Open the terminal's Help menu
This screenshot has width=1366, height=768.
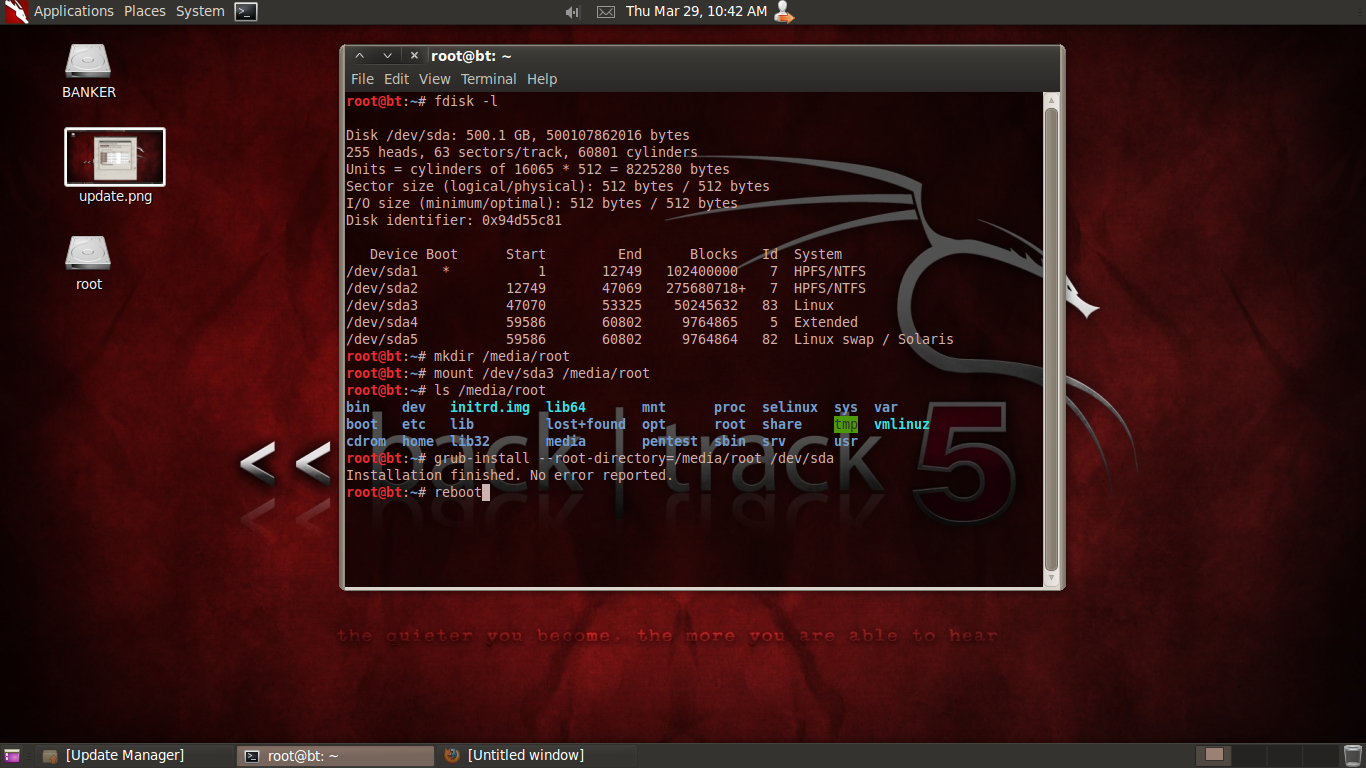point(542,79)
